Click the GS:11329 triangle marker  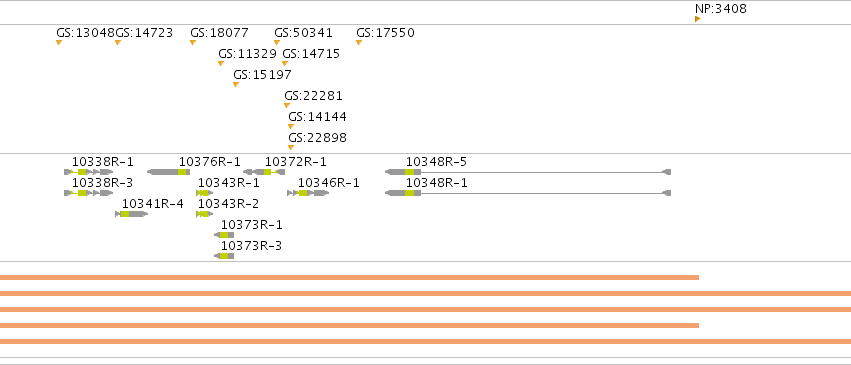(x=221, y=64)
